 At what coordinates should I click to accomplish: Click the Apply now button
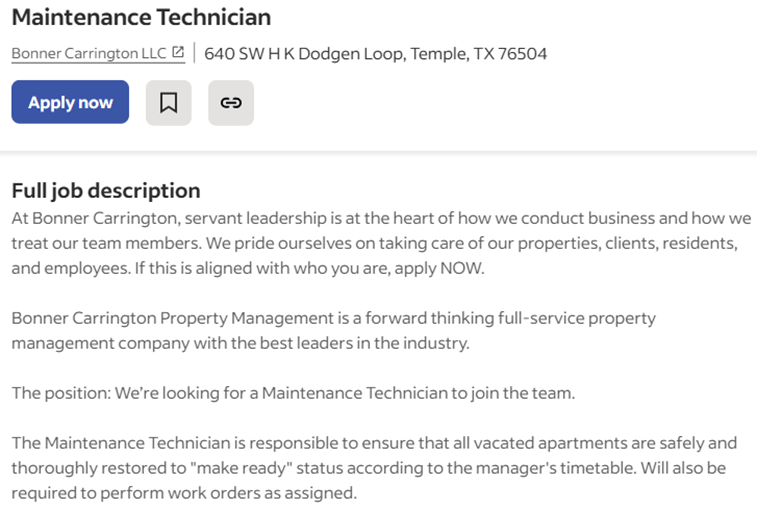(70, 102)
